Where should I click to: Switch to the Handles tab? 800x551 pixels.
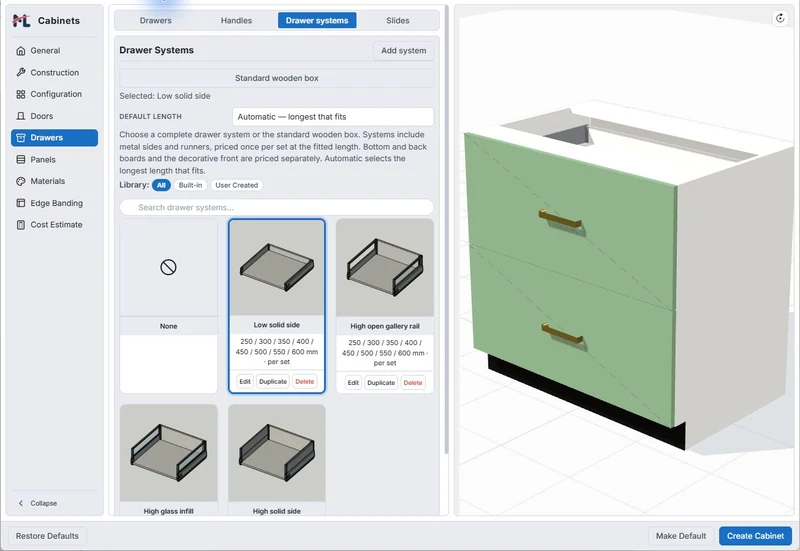point(236,20)
